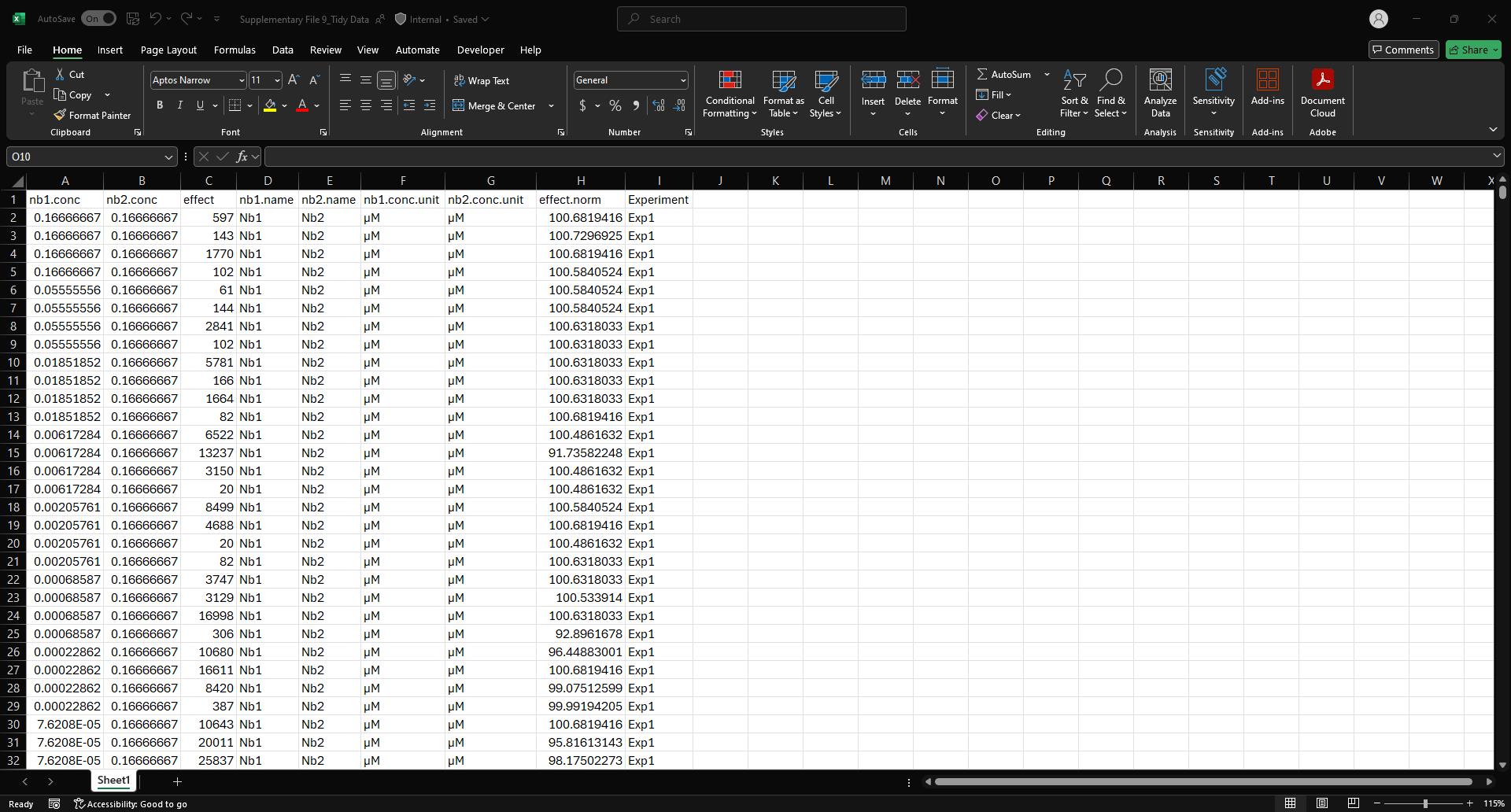Switch to Page Break Preview view
Viewport: 1511px width, 812px height.
(1353, 803)
